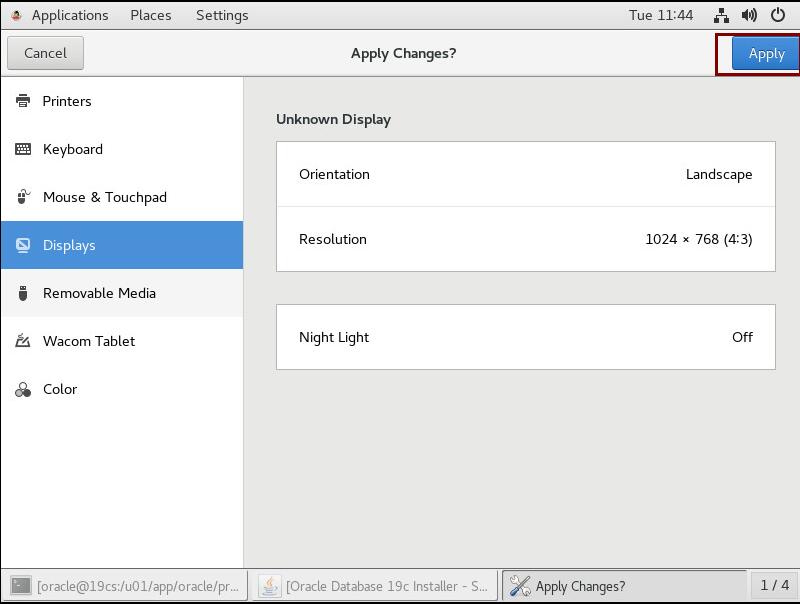Click the Color settings icon

[x=23, y=389]
